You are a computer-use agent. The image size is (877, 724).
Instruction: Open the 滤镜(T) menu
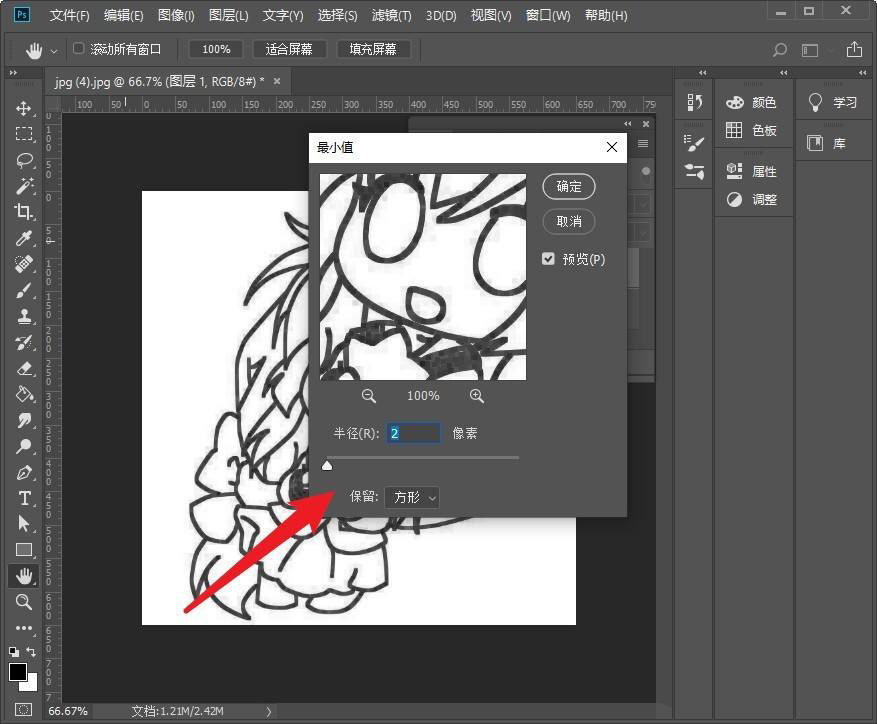[391, 16]
